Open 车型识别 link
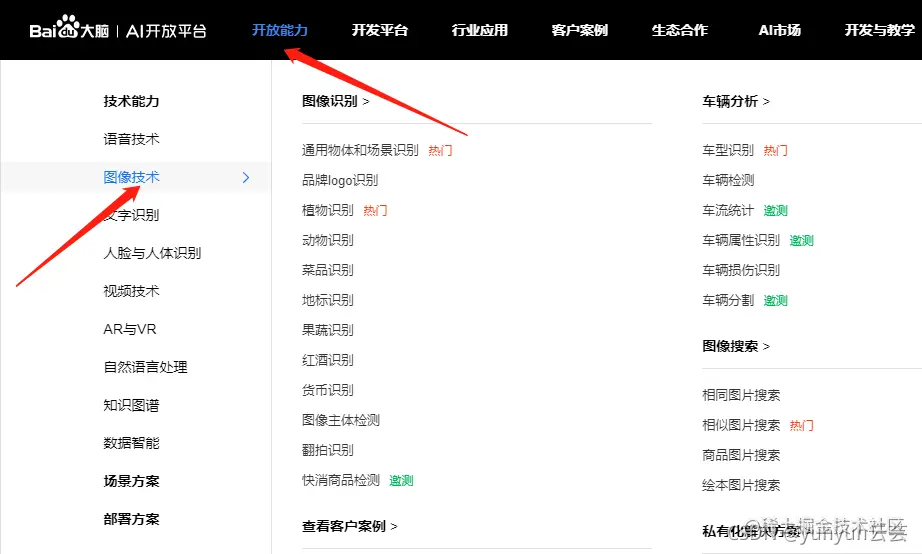The width and height of the screenshot is (922, 554). point(728,150)
